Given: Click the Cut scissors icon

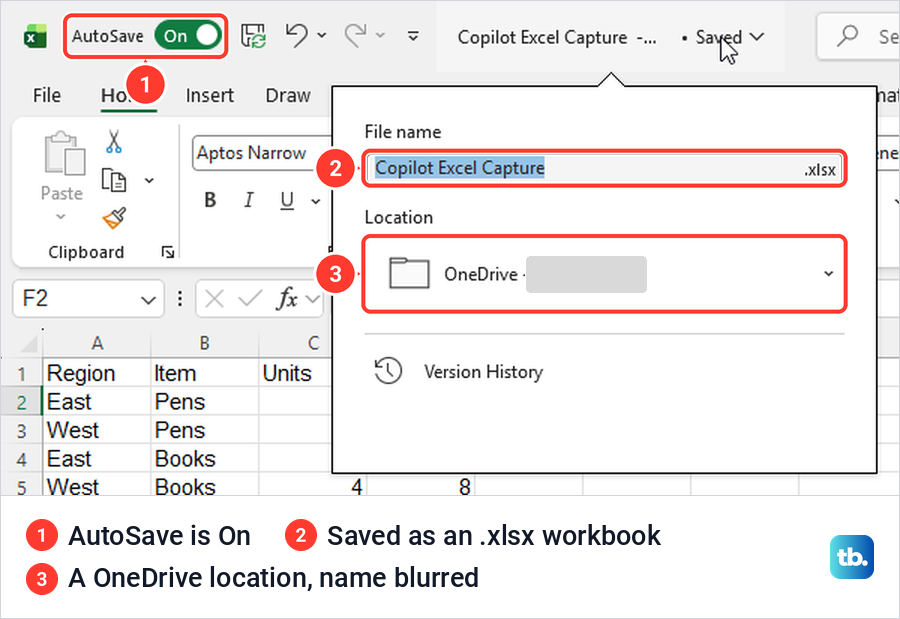Looking at the screenshot, I should [114, 141].
